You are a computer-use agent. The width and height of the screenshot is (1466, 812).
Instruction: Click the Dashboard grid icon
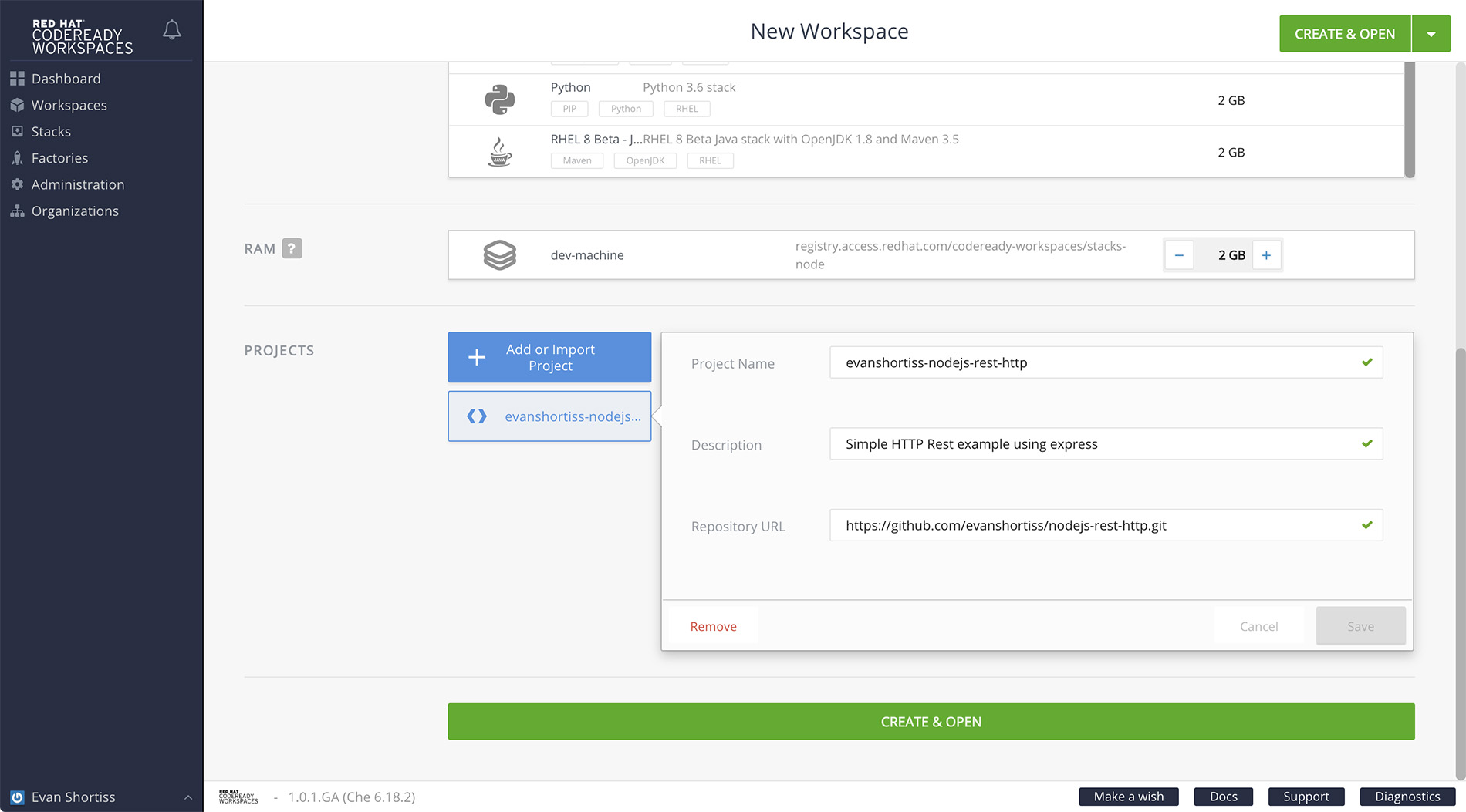click(x=17, y=79)
